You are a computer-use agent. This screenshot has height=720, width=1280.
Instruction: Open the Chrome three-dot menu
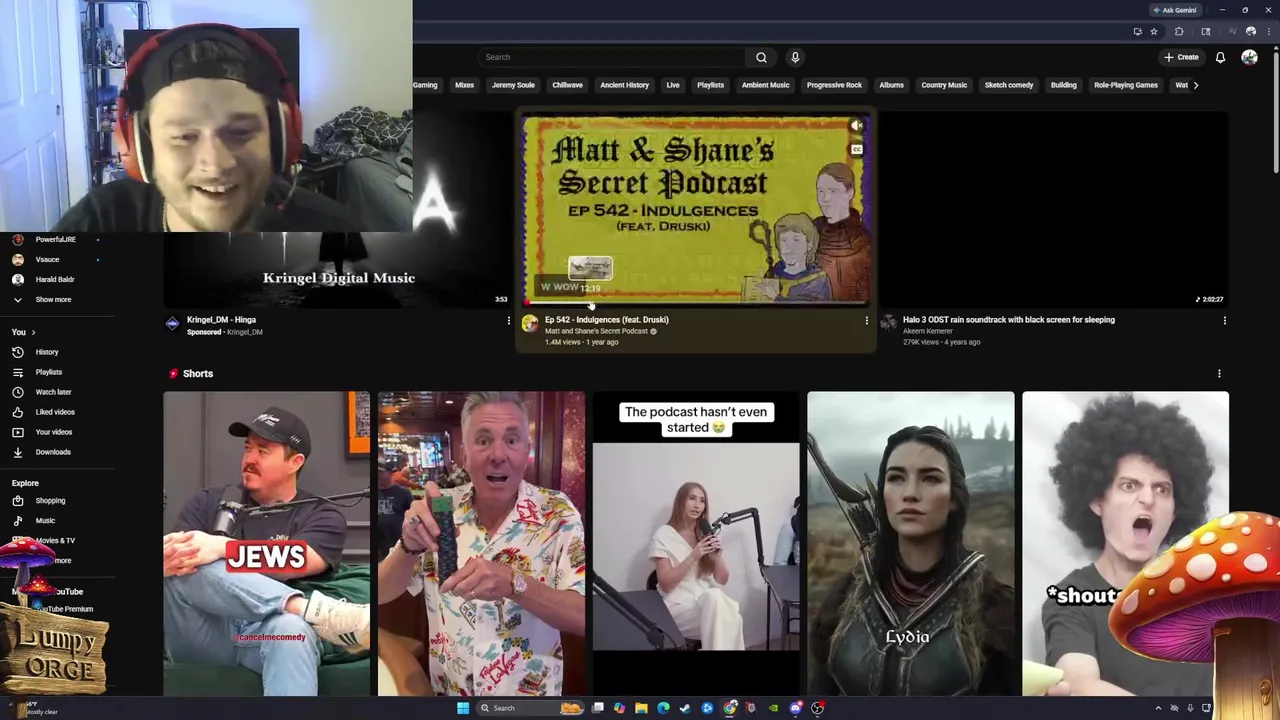pyautogui.click(x=1268, y=32)
